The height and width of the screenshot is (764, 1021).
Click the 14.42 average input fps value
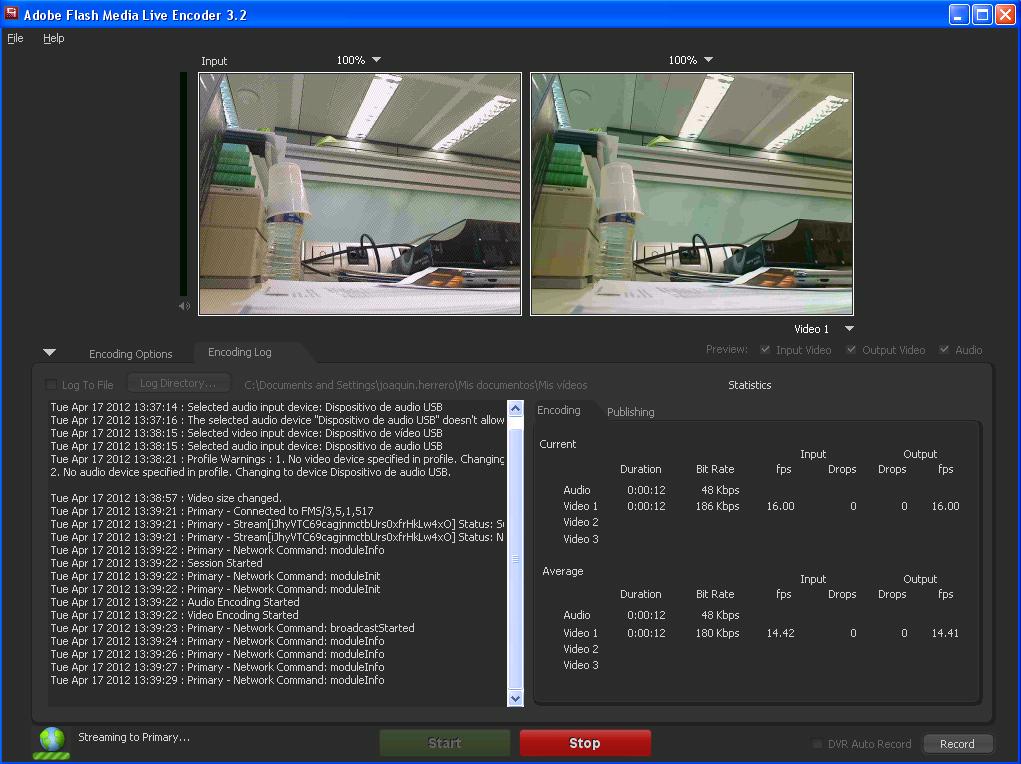[780, 633]
